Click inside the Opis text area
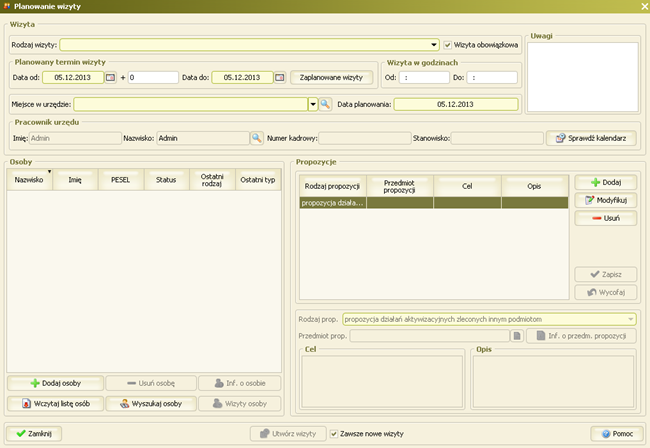 (x=553, y=382)
